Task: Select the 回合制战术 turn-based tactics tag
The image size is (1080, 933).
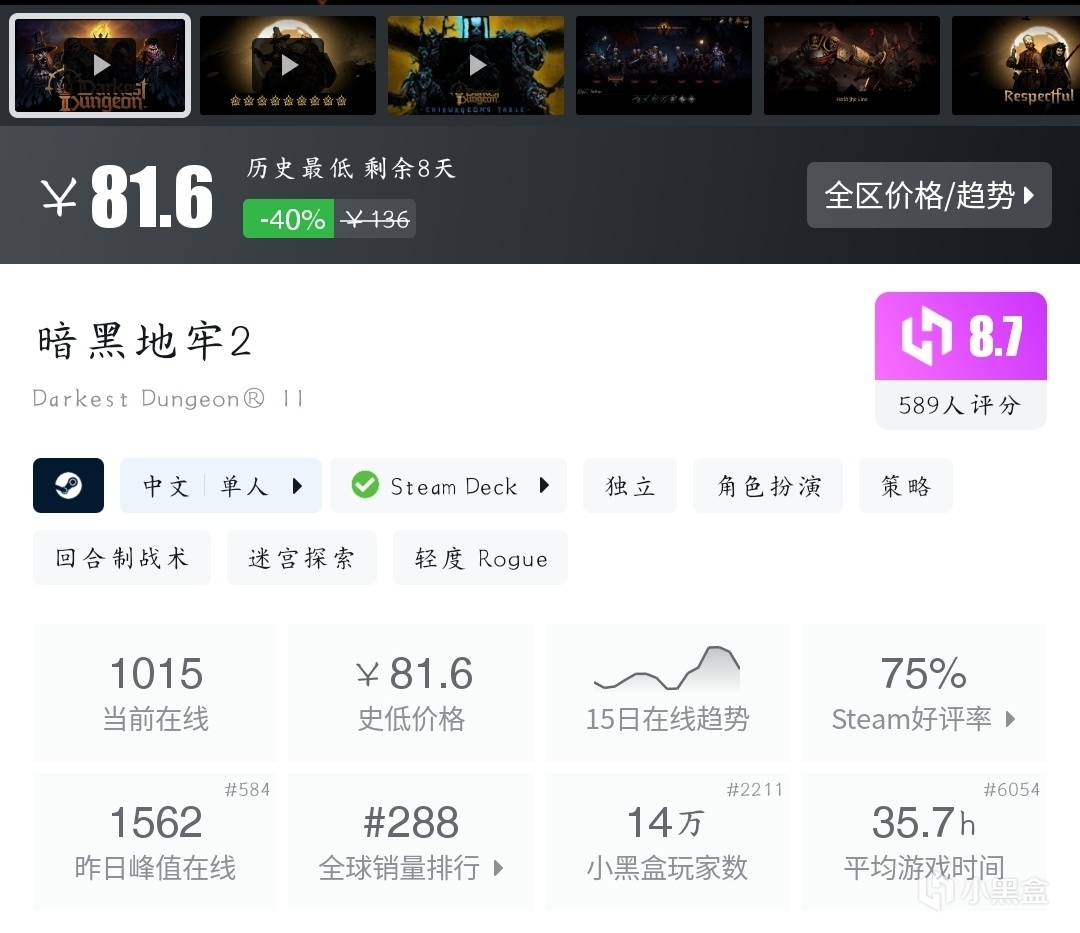Action: pos(122,558)
